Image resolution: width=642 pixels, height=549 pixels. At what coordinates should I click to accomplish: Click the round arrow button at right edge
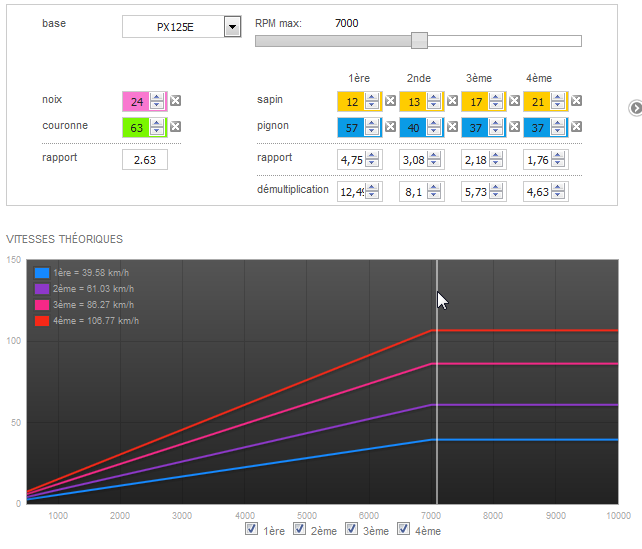click(x=635, y=108)
